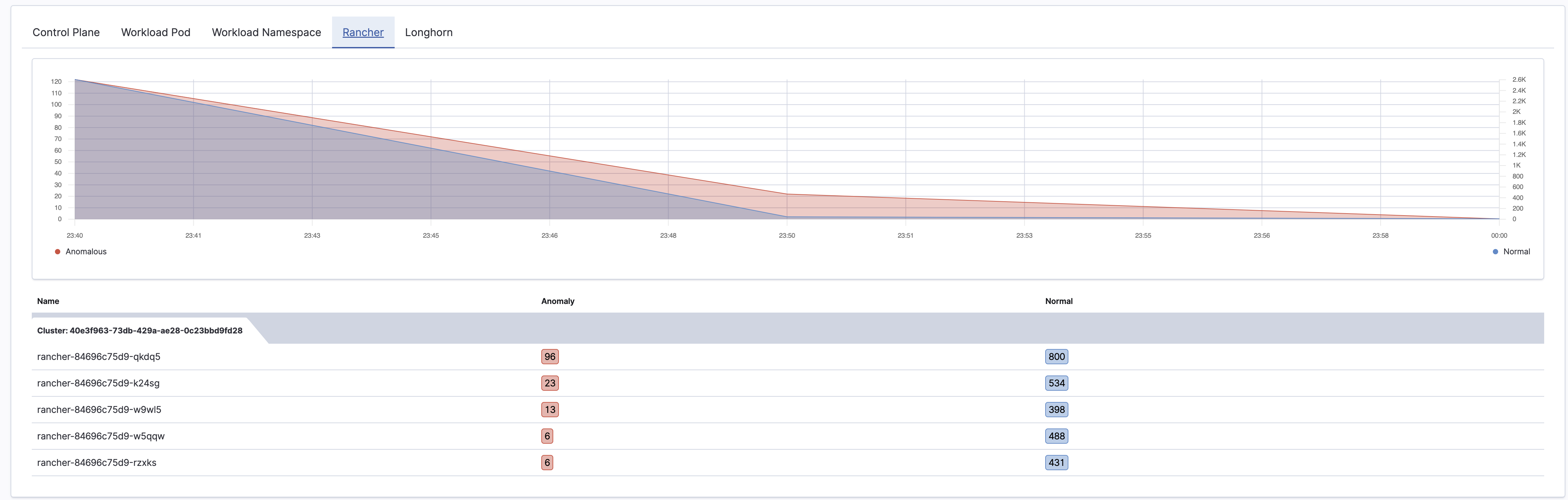Switch to the Control Plane tab

(66, 32)
